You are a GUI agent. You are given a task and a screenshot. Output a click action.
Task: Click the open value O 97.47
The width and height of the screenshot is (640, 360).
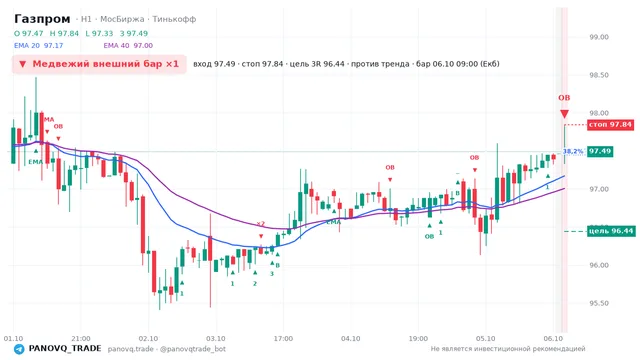point(29,33)
